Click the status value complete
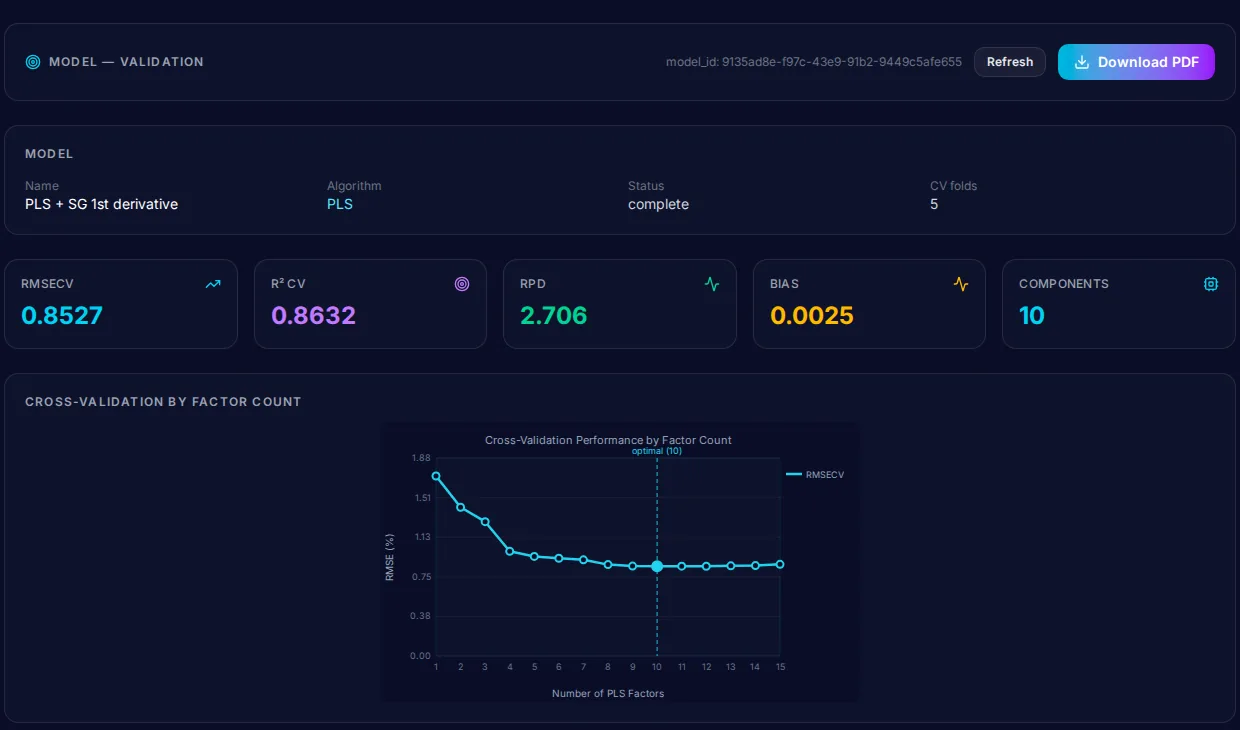The image size is (1240, 730). coord(658,204)
